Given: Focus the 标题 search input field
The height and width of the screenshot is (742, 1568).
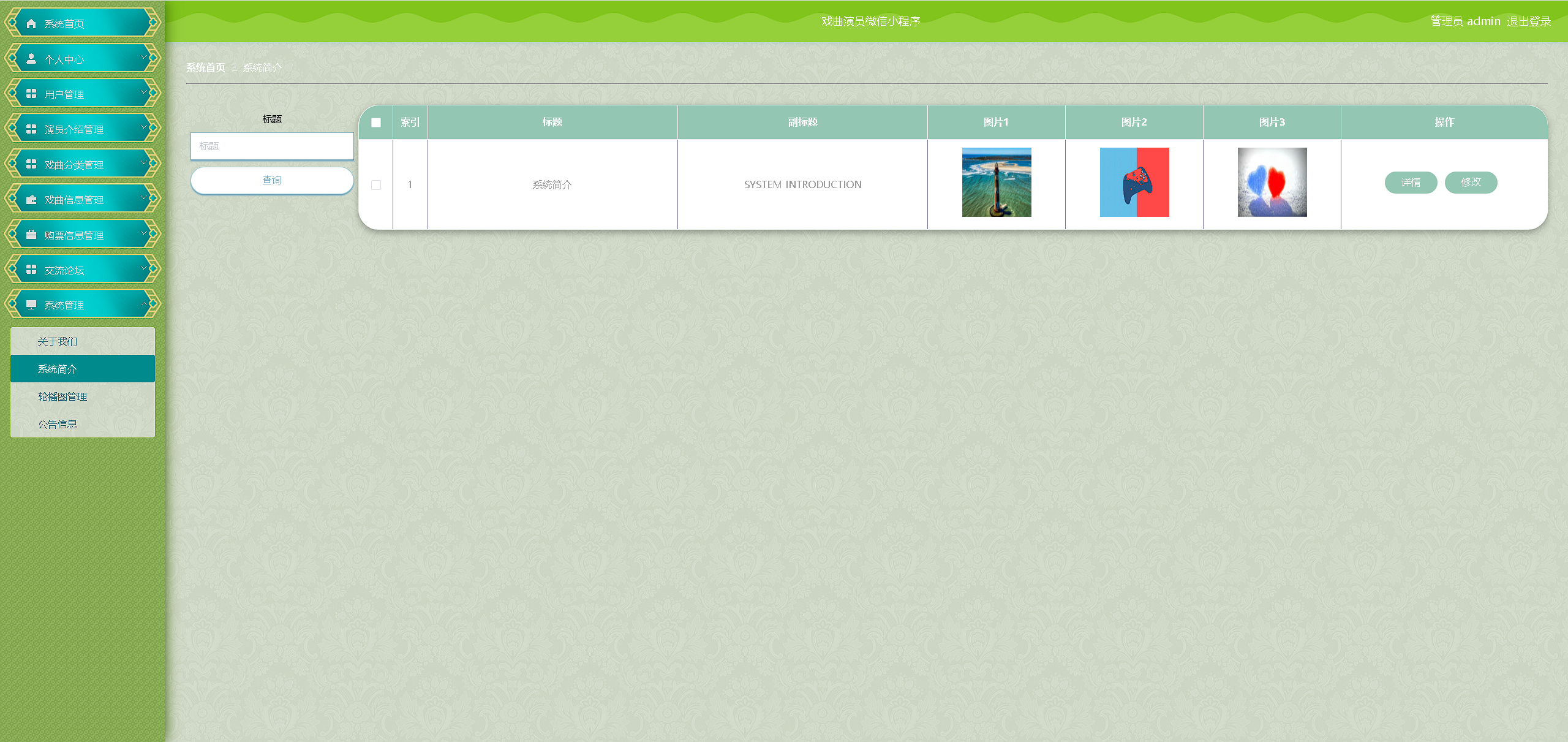Looking at the screenshot, I should coord(272,146).
